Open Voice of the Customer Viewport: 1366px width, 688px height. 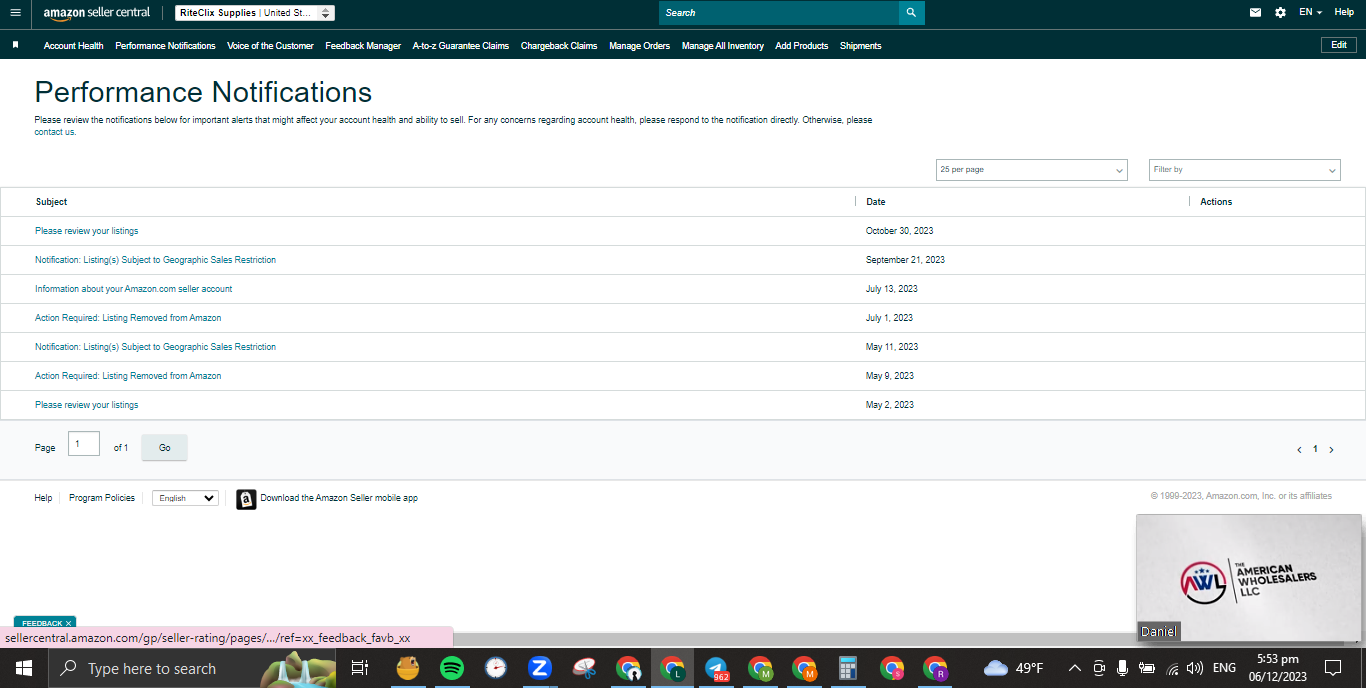270,46
